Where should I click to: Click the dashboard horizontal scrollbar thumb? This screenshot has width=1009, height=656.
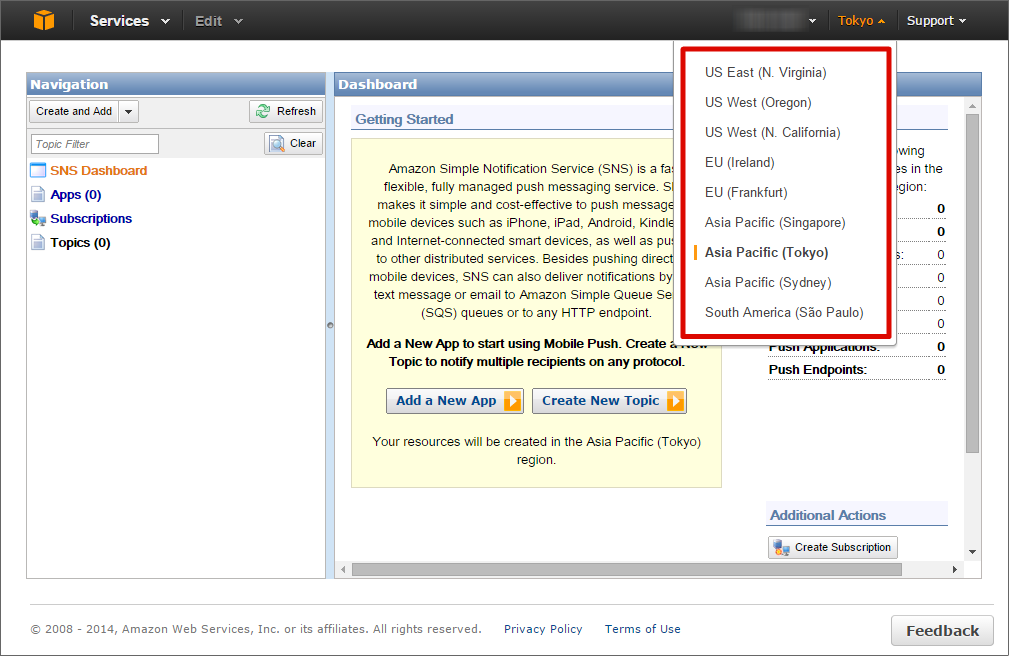626,569
